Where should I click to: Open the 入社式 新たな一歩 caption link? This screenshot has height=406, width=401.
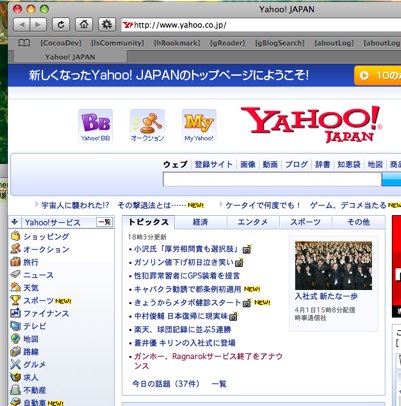pos(326,296)
